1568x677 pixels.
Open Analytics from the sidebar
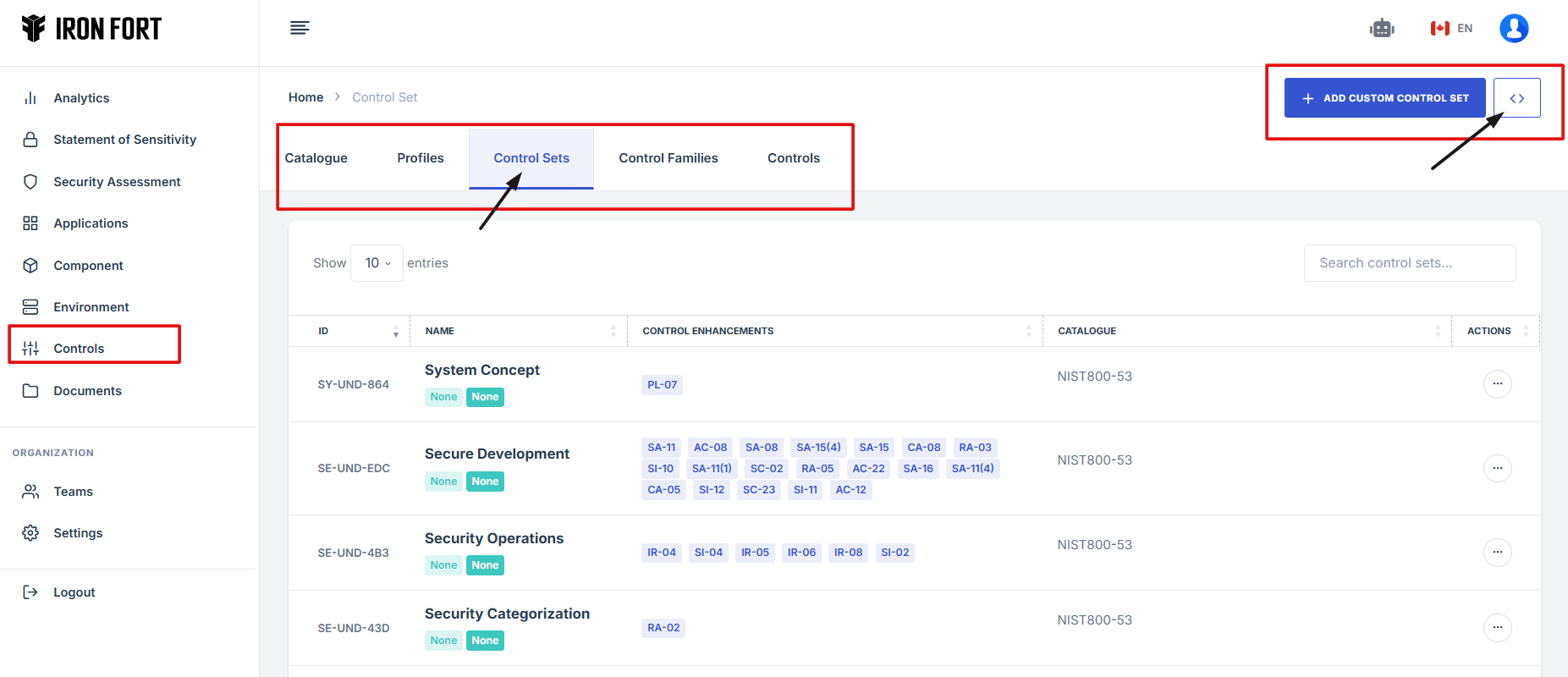(x=81, y=98)
